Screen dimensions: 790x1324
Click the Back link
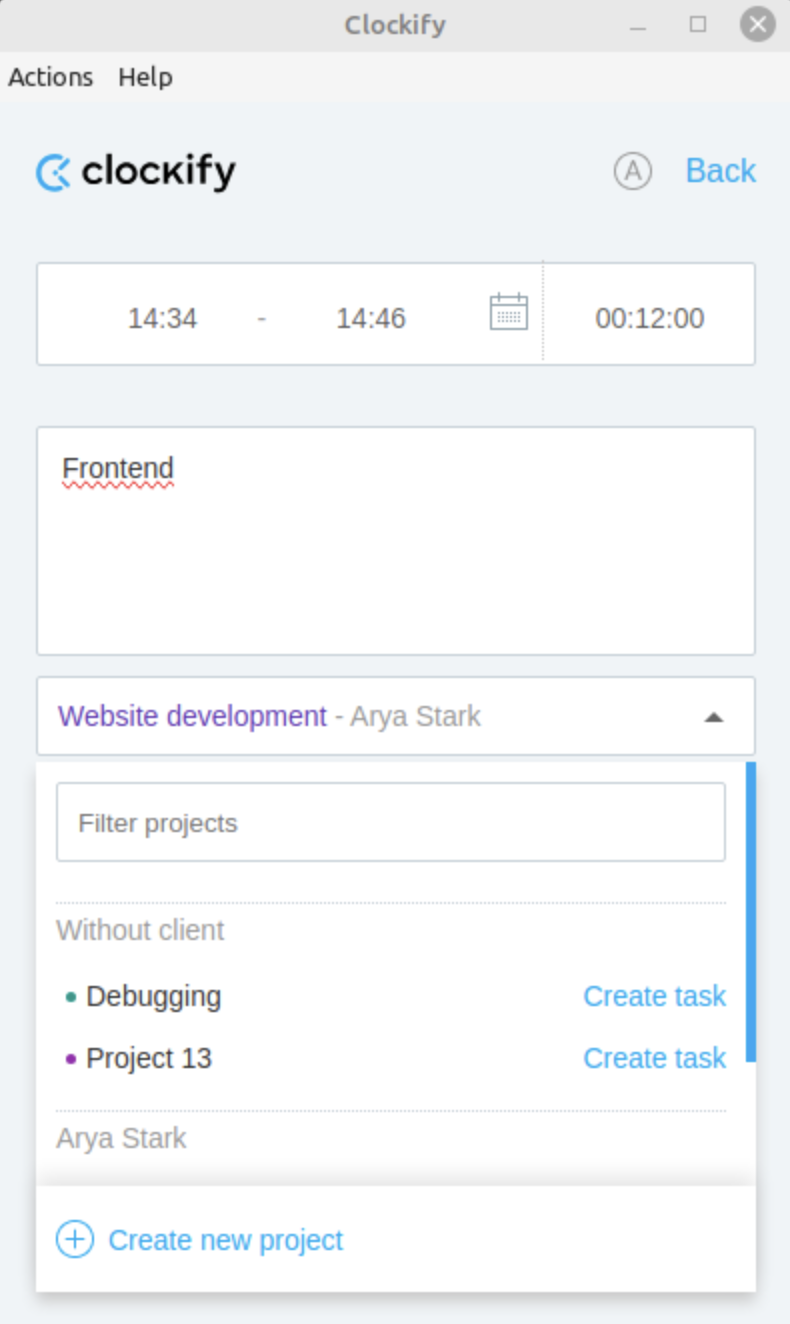720,170
